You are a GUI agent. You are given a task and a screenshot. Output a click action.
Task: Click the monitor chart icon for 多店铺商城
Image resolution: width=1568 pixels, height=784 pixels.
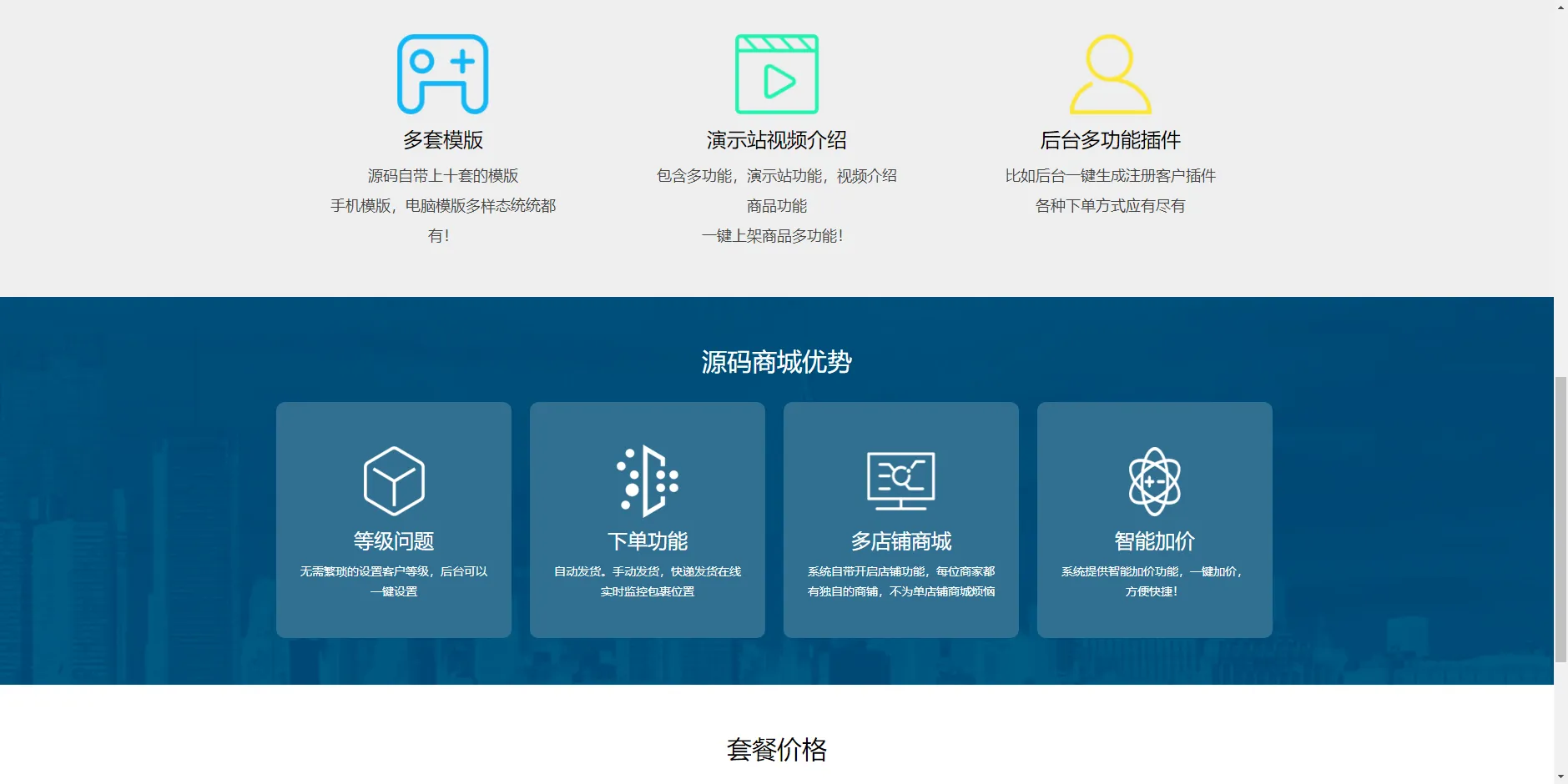[901, 481]
